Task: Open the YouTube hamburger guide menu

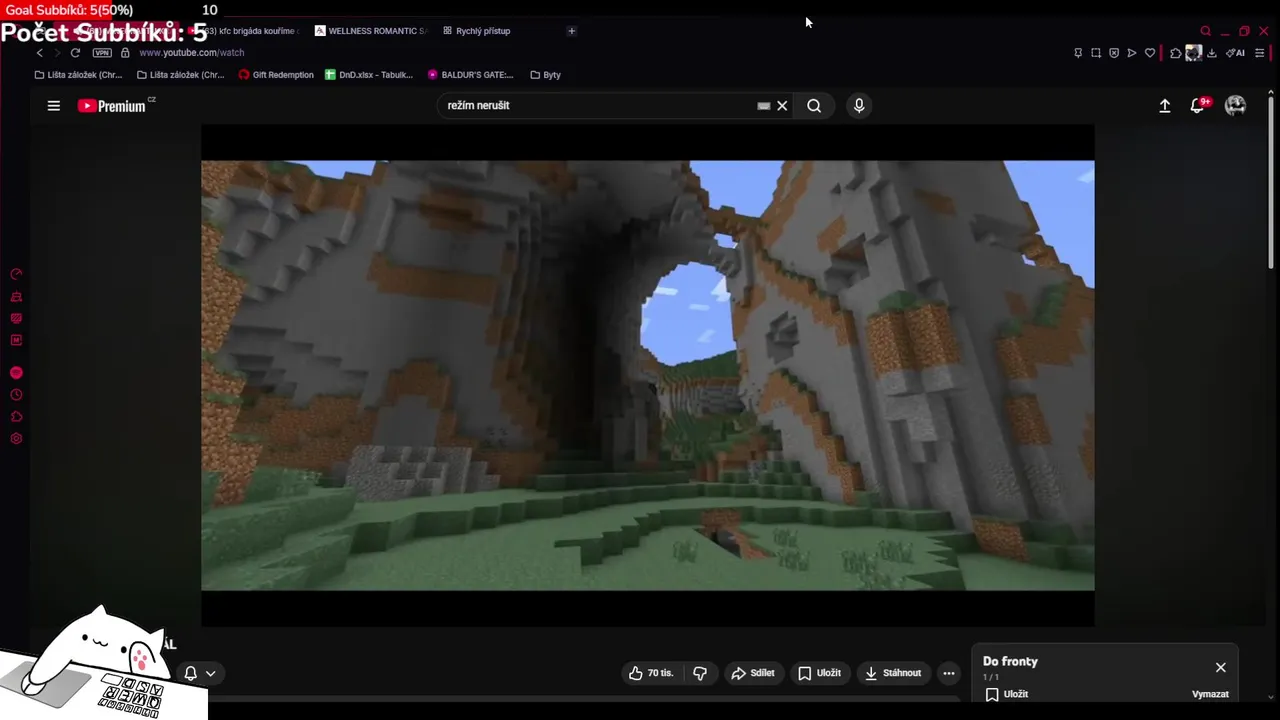Action: (x=54, y=106)
